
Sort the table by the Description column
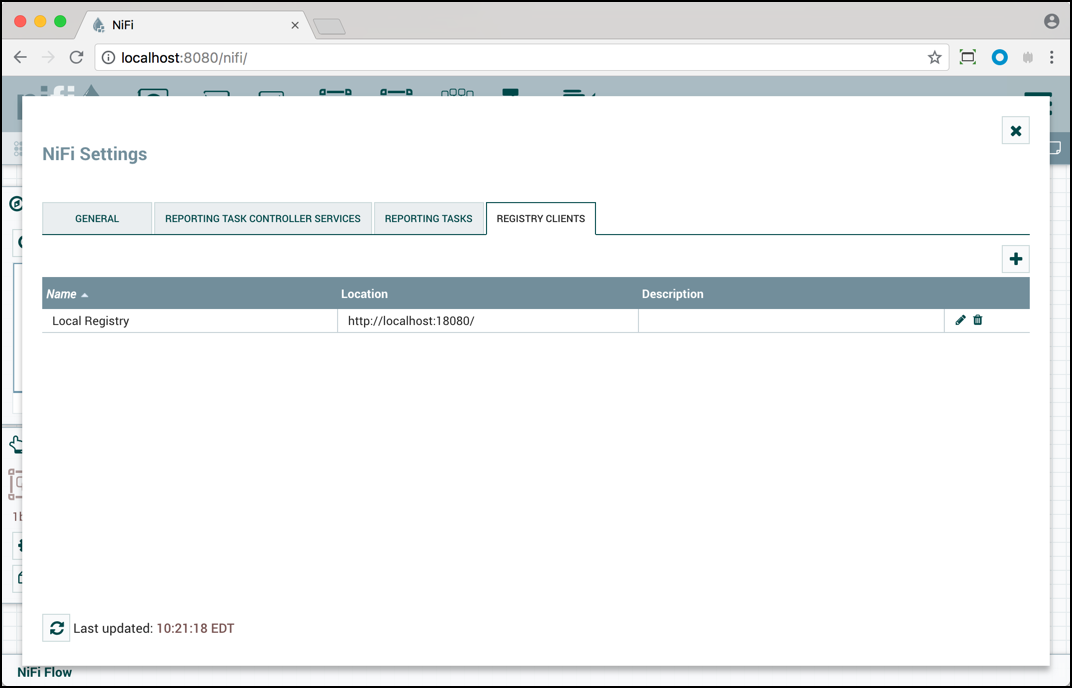coord(672,293)
